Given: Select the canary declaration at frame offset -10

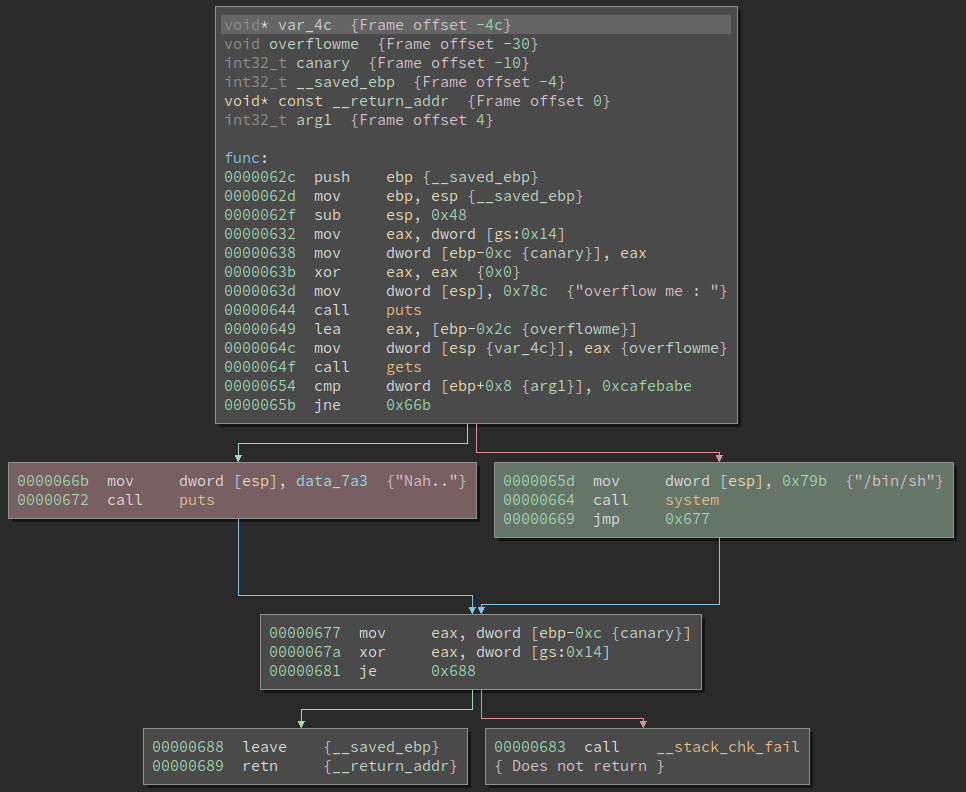Looking at the screenshot, I should point(323,63).
